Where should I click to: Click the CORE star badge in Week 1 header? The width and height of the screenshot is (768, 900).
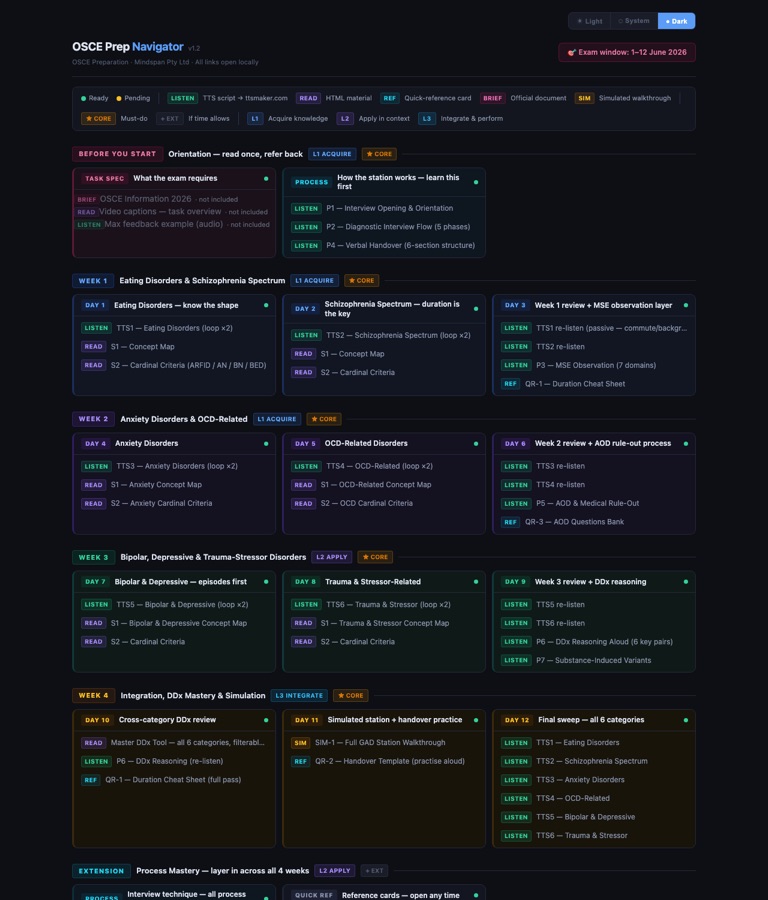[362, 281]
